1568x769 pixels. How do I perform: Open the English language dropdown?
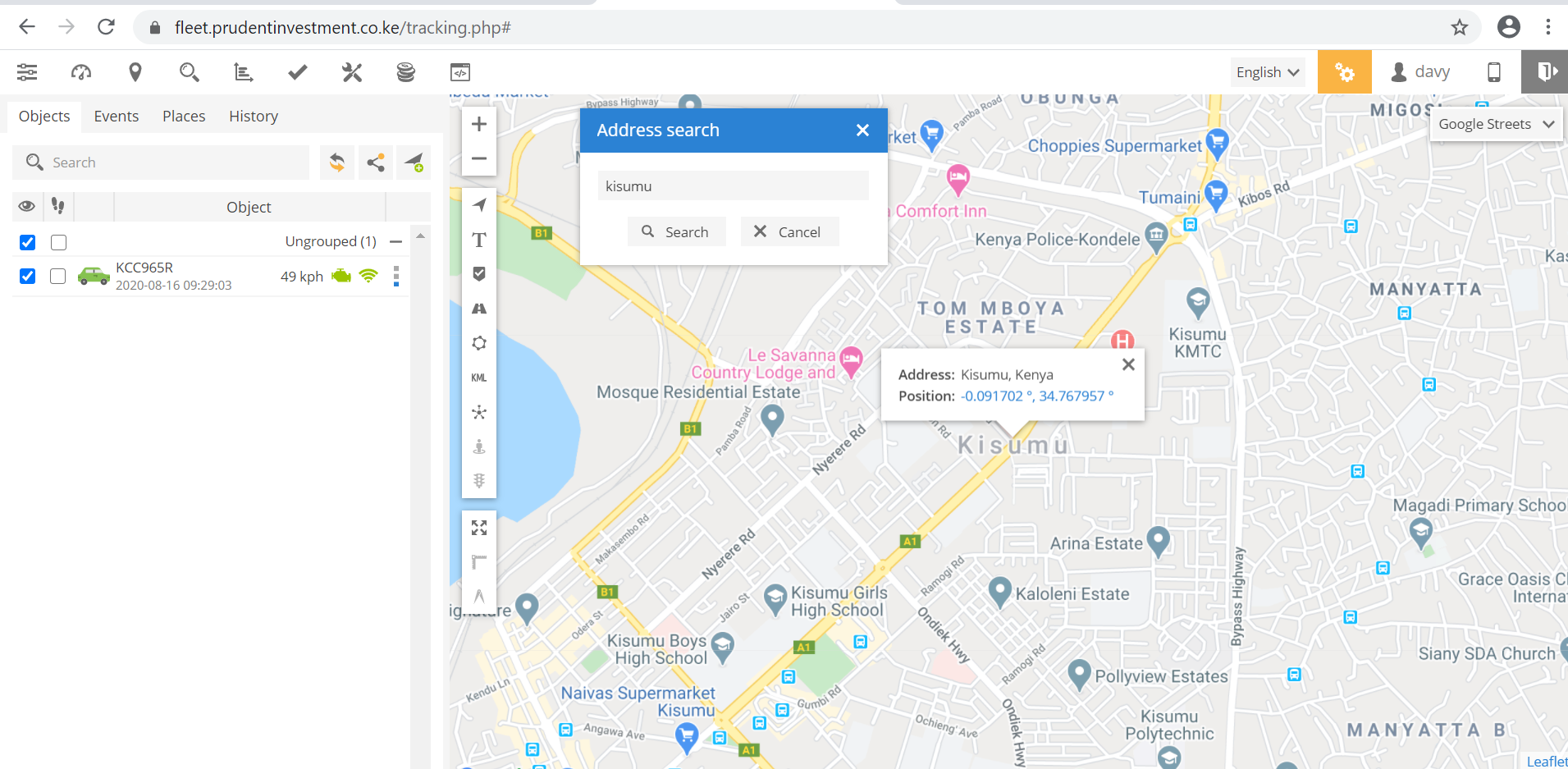1267,72
